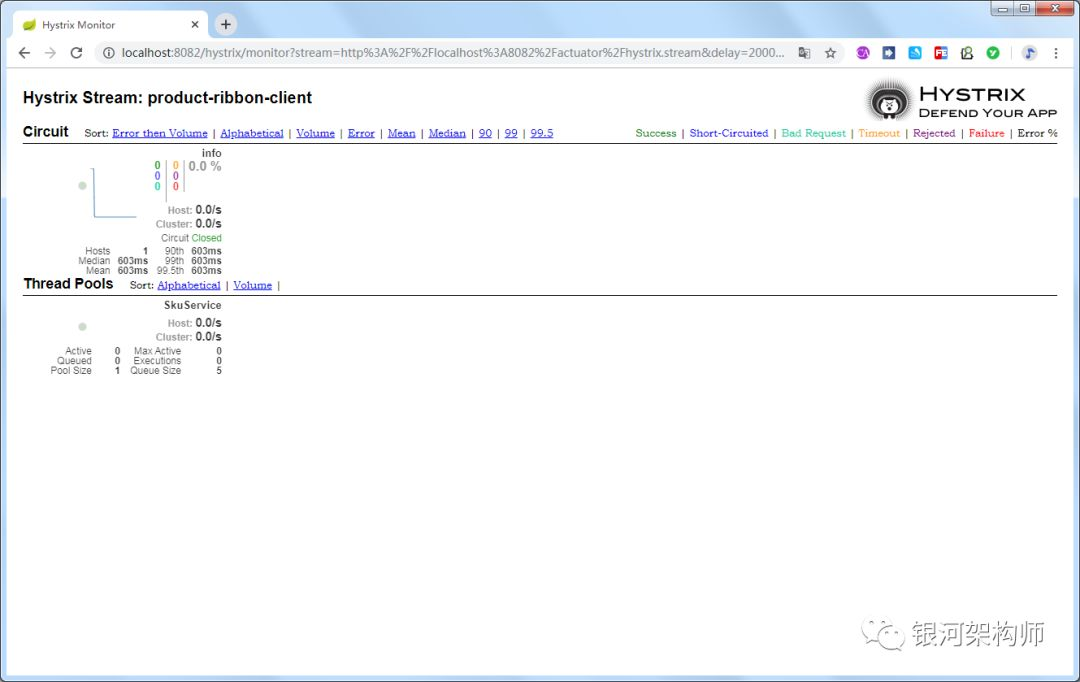View site information icon beside the URL
This screenshot has height=682, width=1080.
pos(108,53)
